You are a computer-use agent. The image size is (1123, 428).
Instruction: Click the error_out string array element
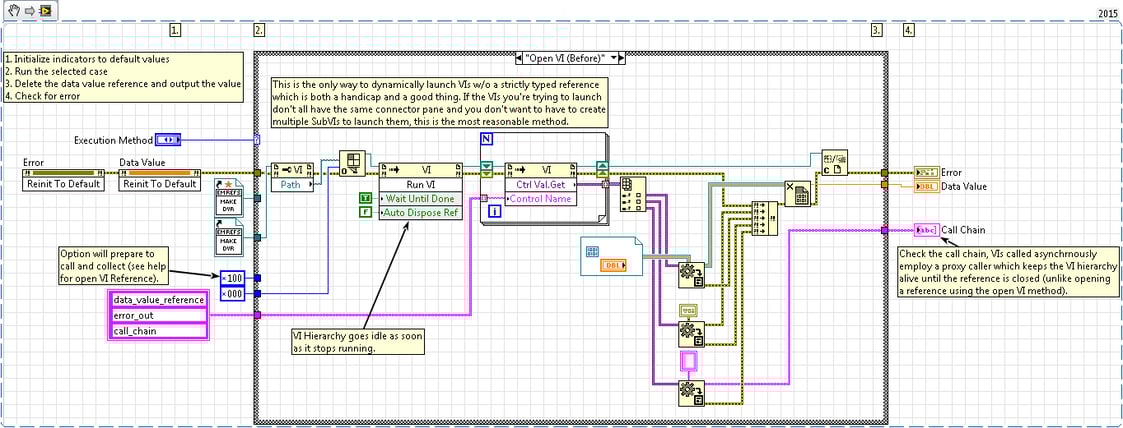point(158,314)
